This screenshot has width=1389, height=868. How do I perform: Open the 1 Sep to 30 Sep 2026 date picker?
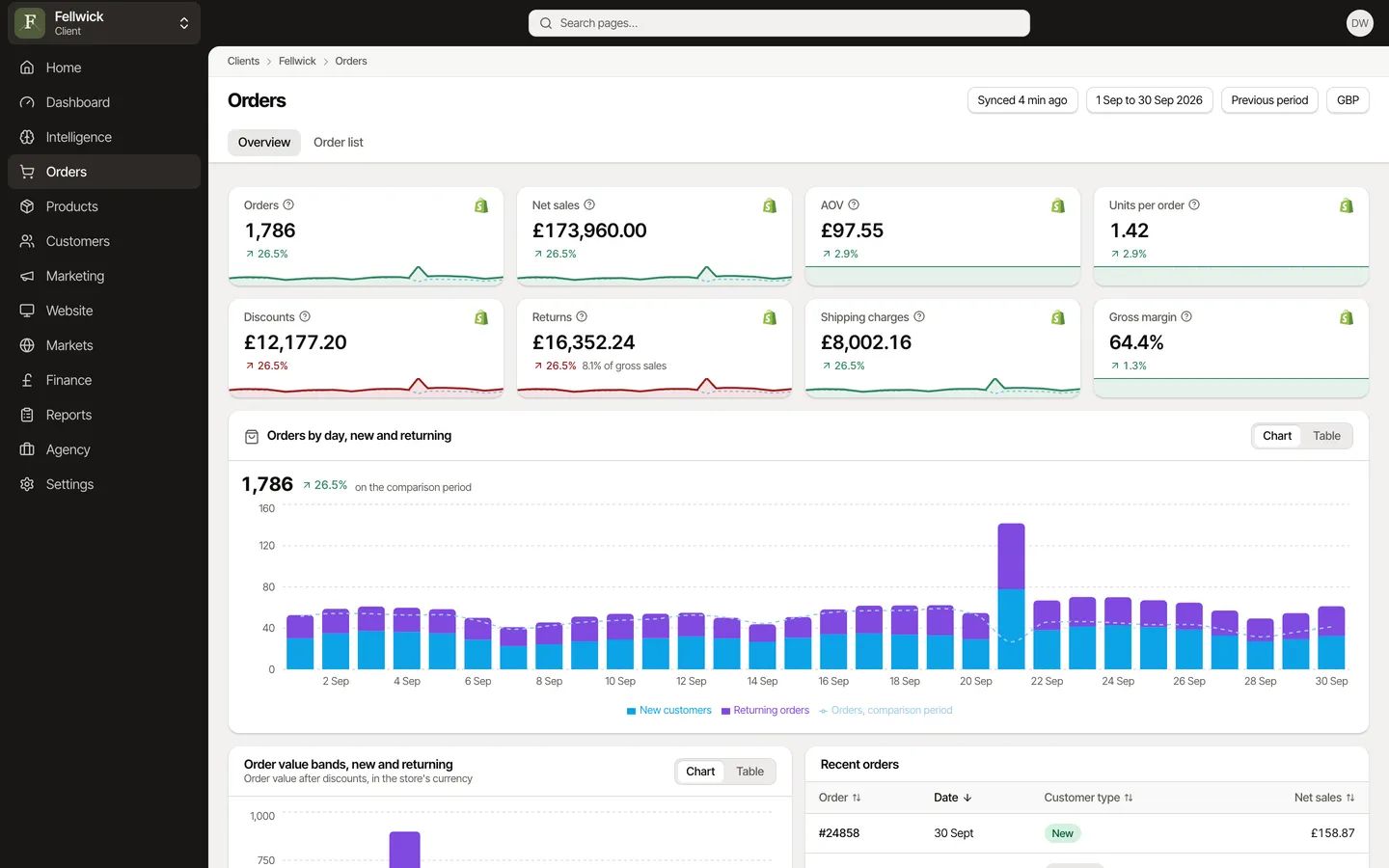click(x=1149, y=100)
